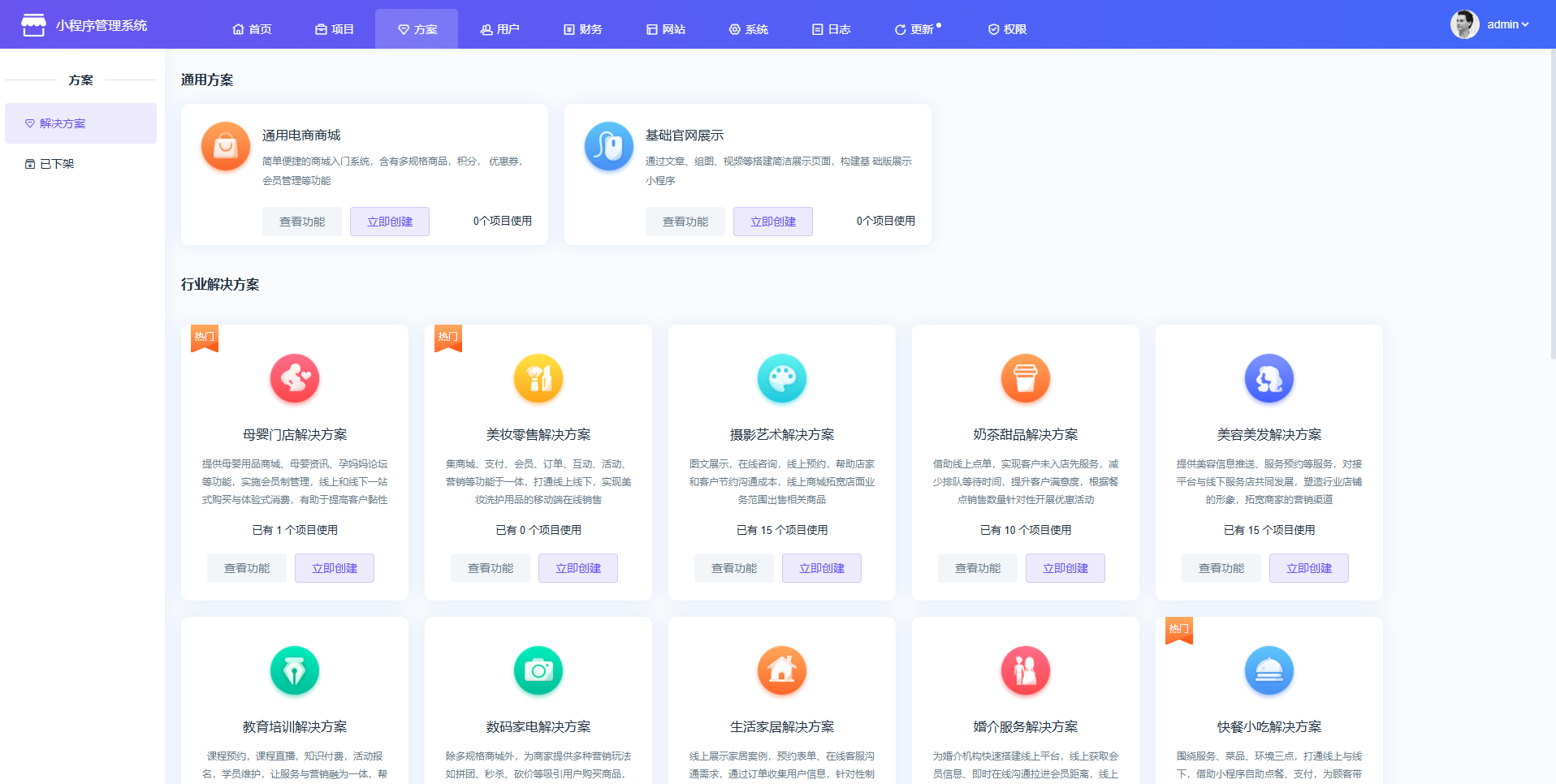Image resolution: width=1556 pixels, height=784 pixels.
Task: Select 解决方案 in the sidebar
Action: (x=63, y=123)
